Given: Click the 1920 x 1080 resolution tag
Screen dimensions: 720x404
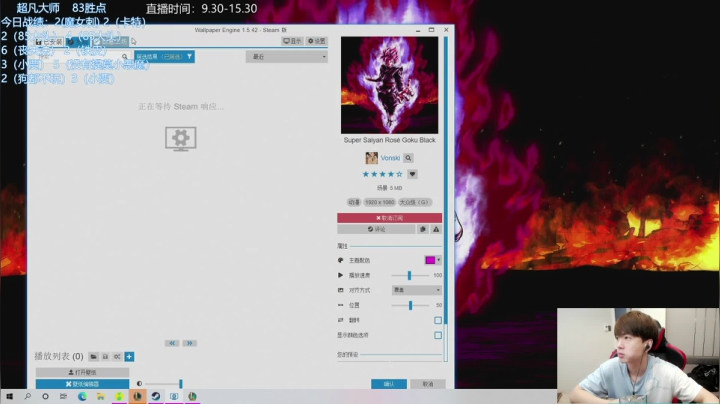Looking at the screenshot, I should [x=380, y=202].
